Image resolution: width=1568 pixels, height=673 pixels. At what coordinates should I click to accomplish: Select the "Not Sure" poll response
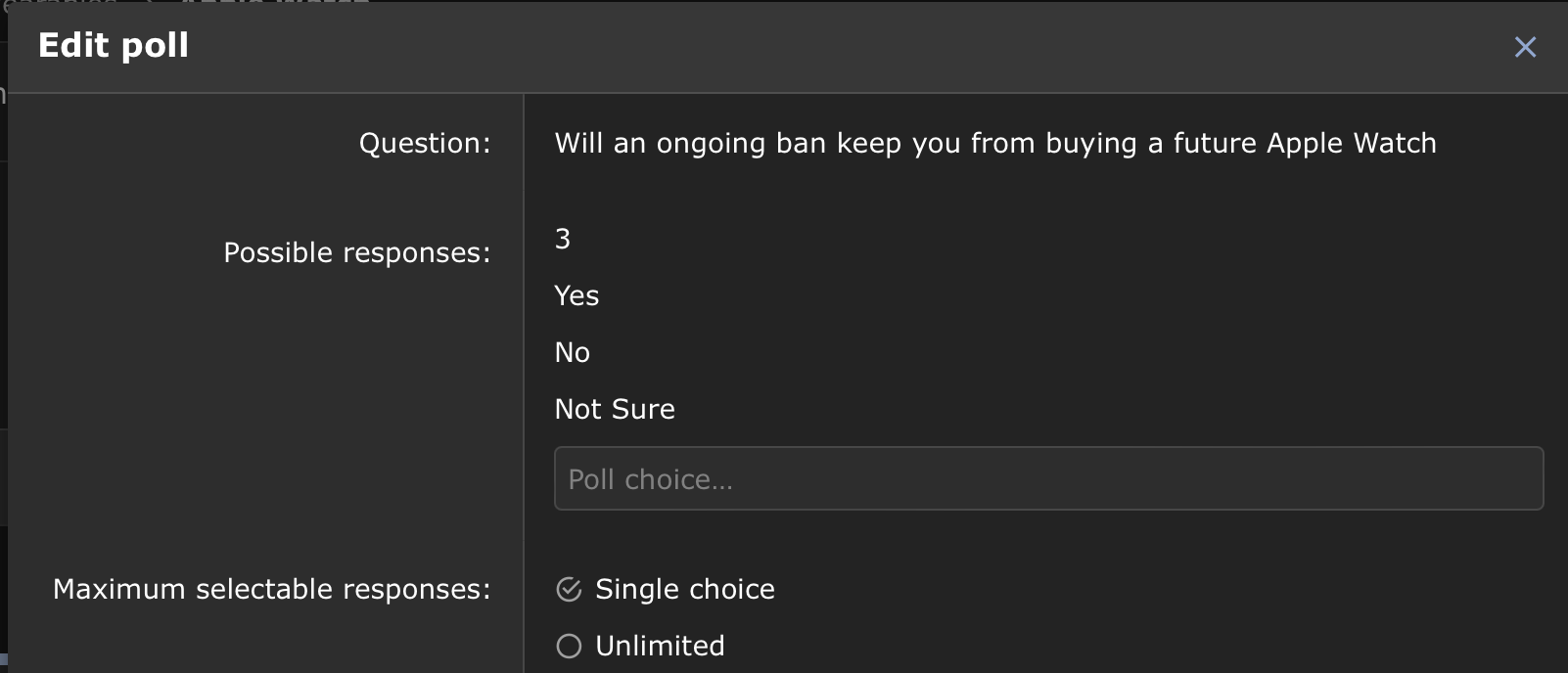[x=615, y=409]
